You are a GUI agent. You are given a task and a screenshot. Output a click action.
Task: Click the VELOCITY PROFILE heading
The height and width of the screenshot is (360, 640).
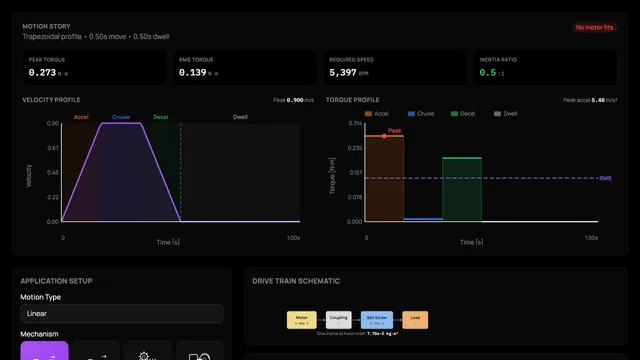(x=51, y=100)
